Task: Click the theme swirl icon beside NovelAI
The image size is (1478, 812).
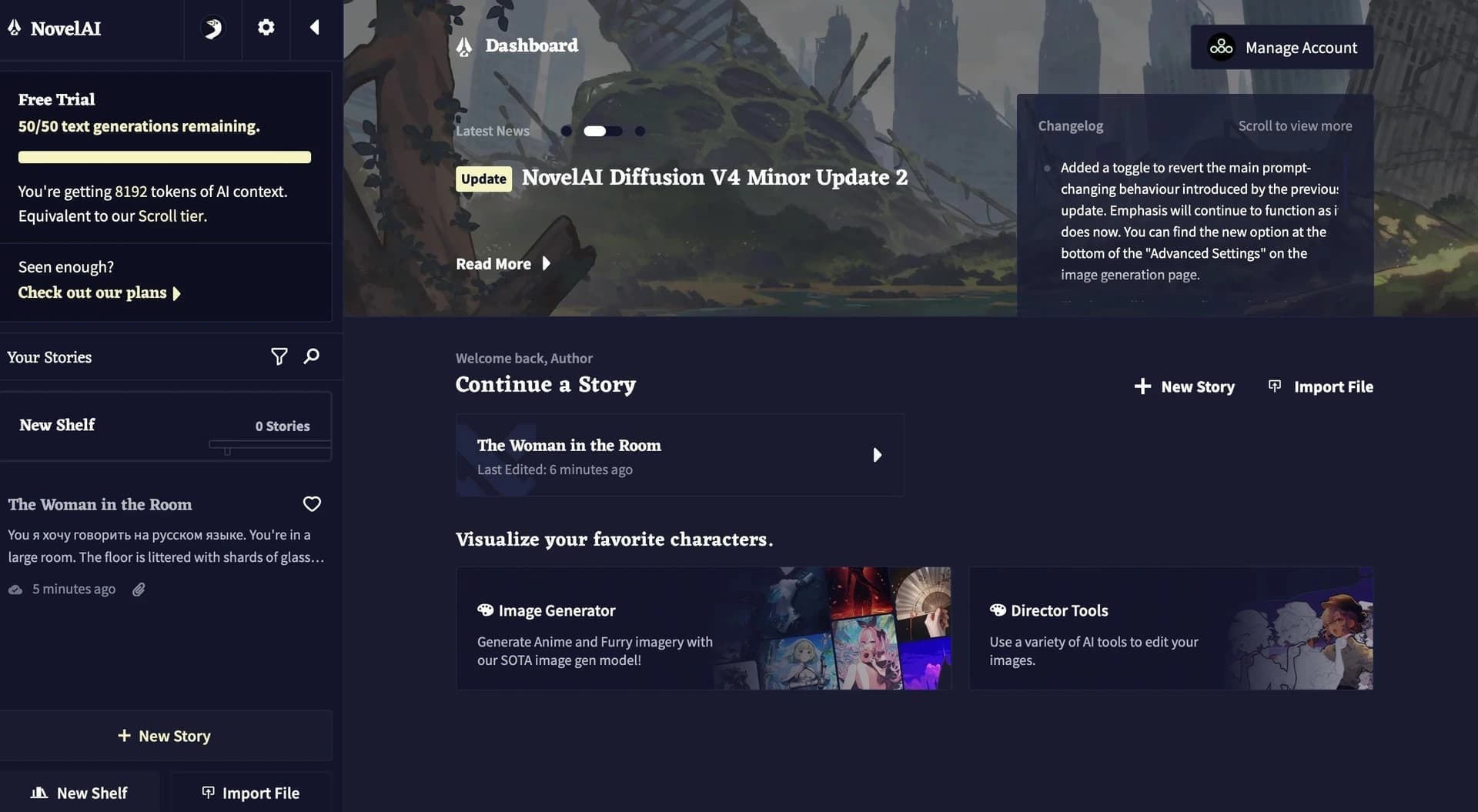Action: pyautogui.click(x=212, y=28)
